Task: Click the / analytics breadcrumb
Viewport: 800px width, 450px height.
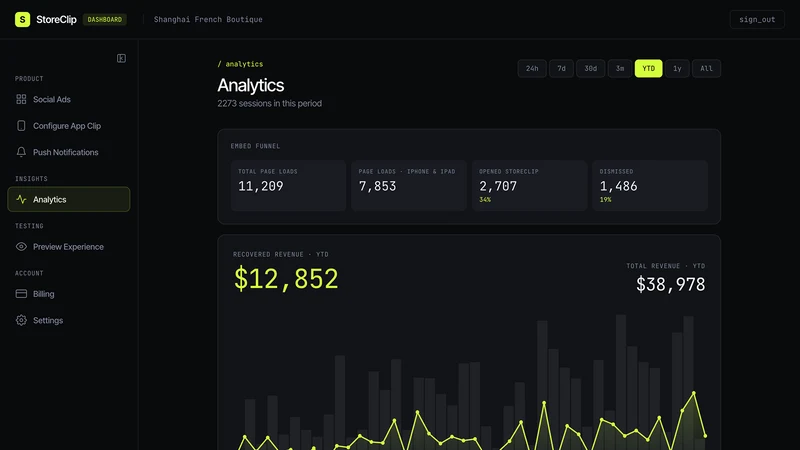Action: [240, 64]
